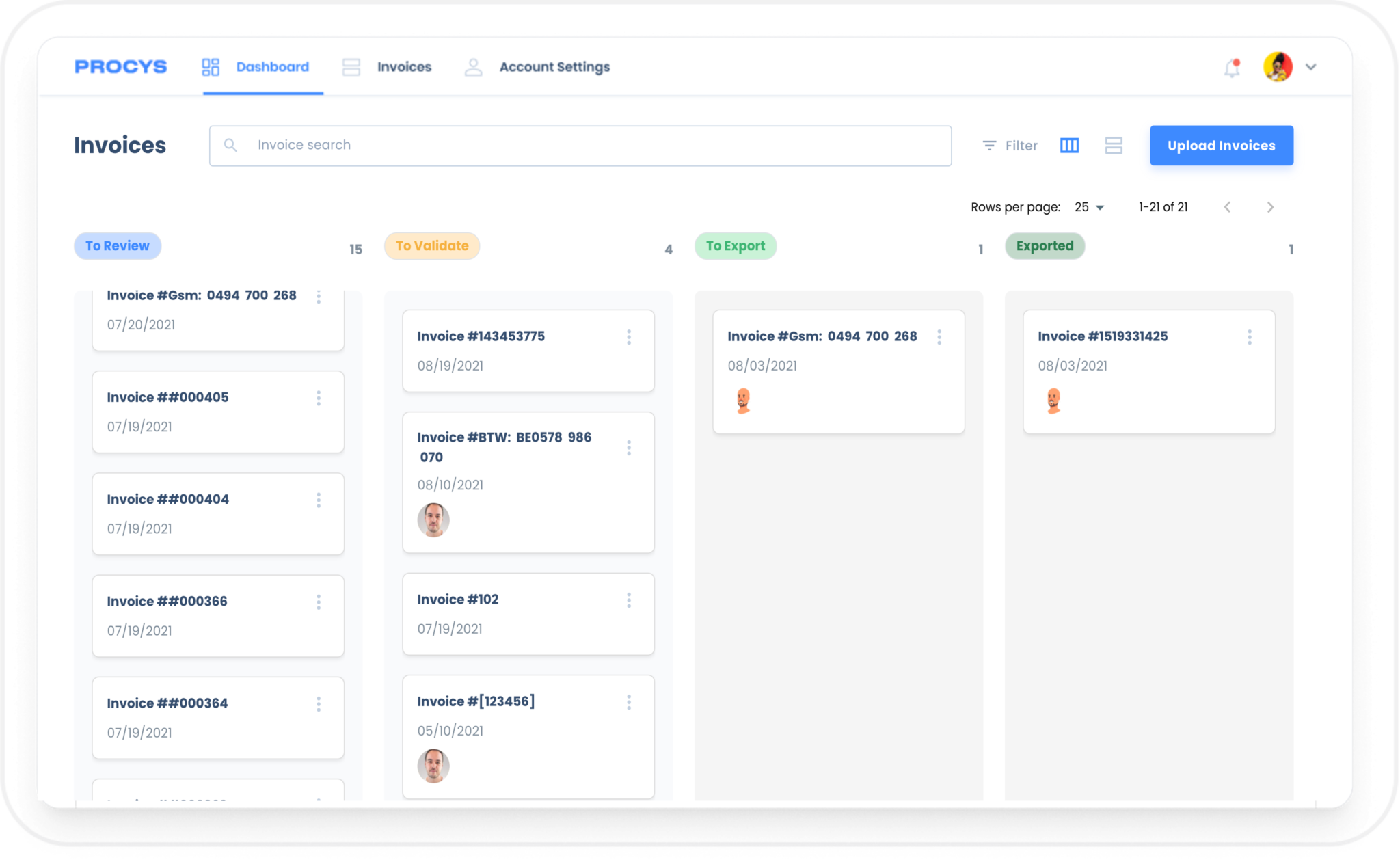Click the To Export status label
1400x862 pixels.
click(x=736, y=246)
